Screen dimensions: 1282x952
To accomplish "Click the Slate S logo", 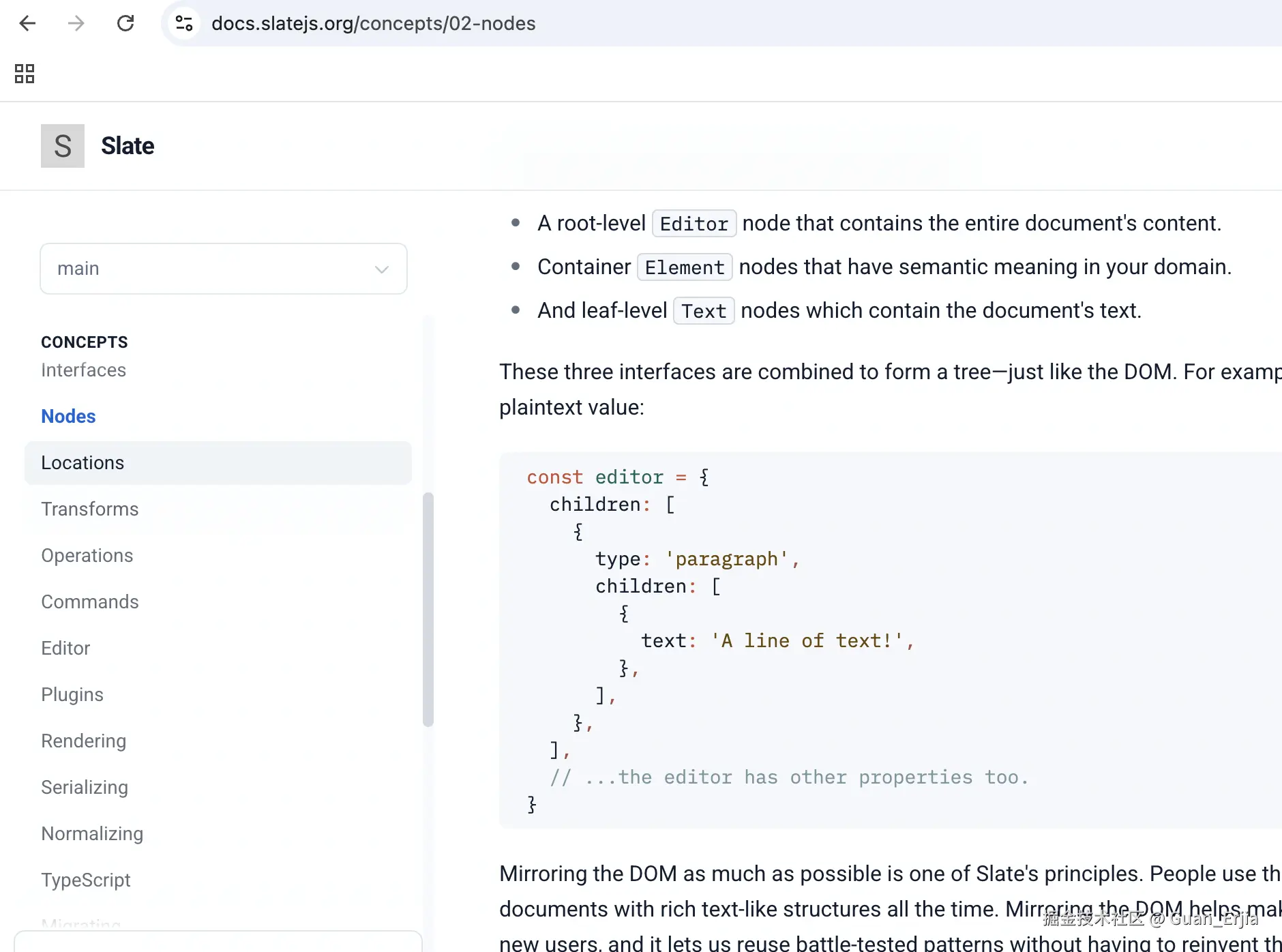I will click(63, 146).
